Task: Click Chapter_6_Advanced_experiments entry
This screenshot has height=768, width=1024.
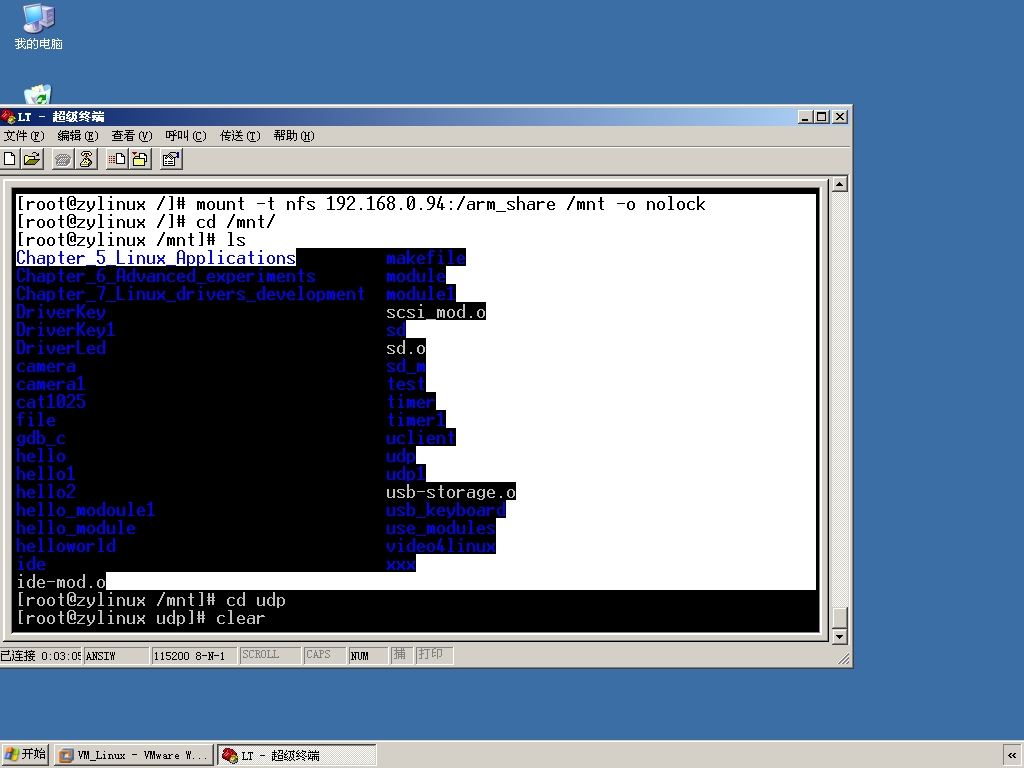Action: pos(166,276)
